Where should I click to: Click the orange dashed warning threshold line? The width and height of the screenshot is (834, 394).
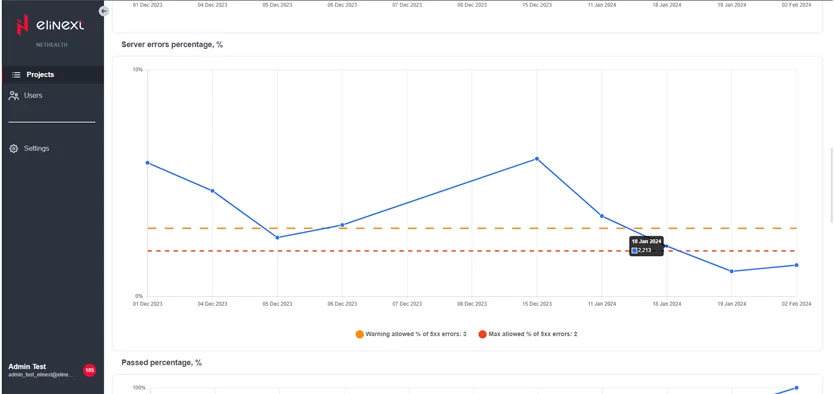472,228
